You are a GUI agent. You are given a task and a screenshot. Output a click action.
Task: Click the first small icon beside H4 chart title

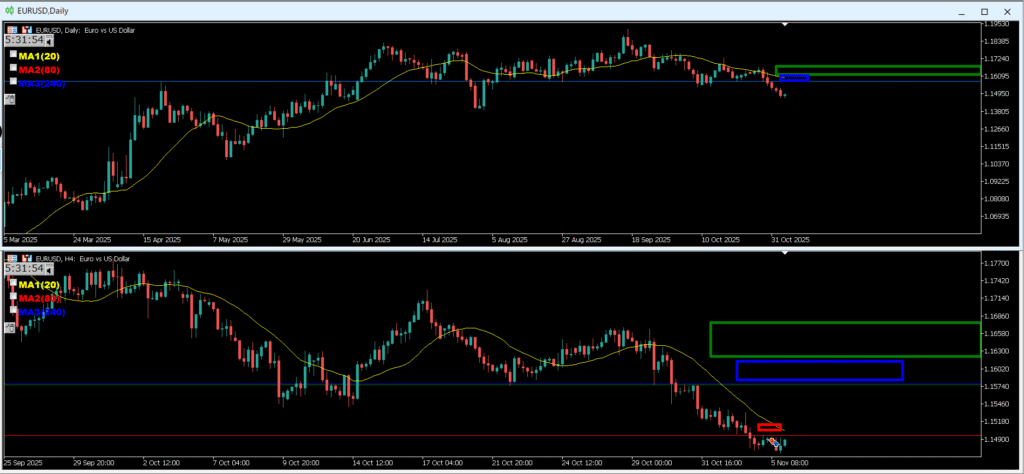pos(12,259)
